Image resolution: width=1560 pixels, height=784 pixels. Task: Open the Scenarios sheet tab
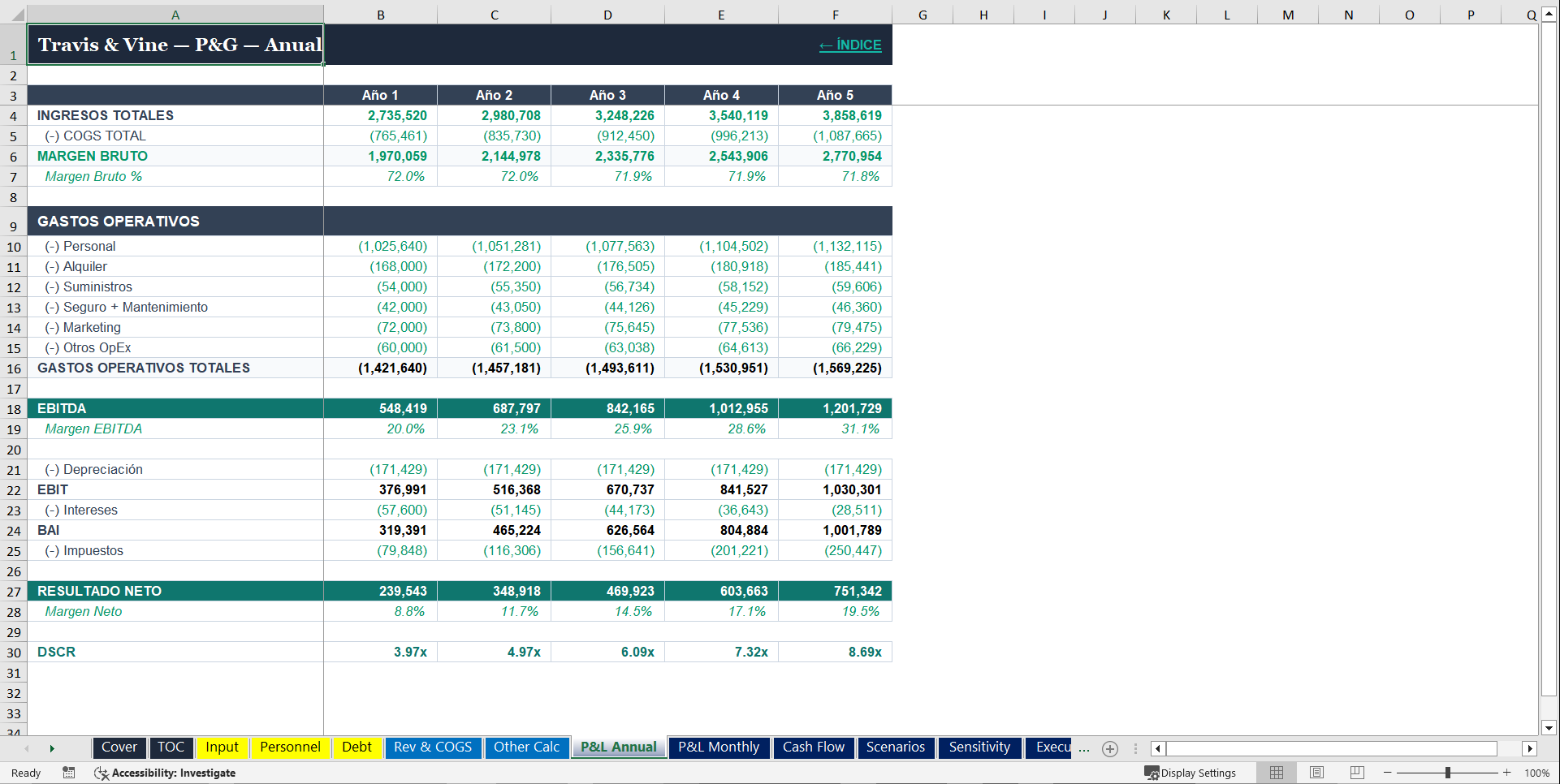(896, 747)
